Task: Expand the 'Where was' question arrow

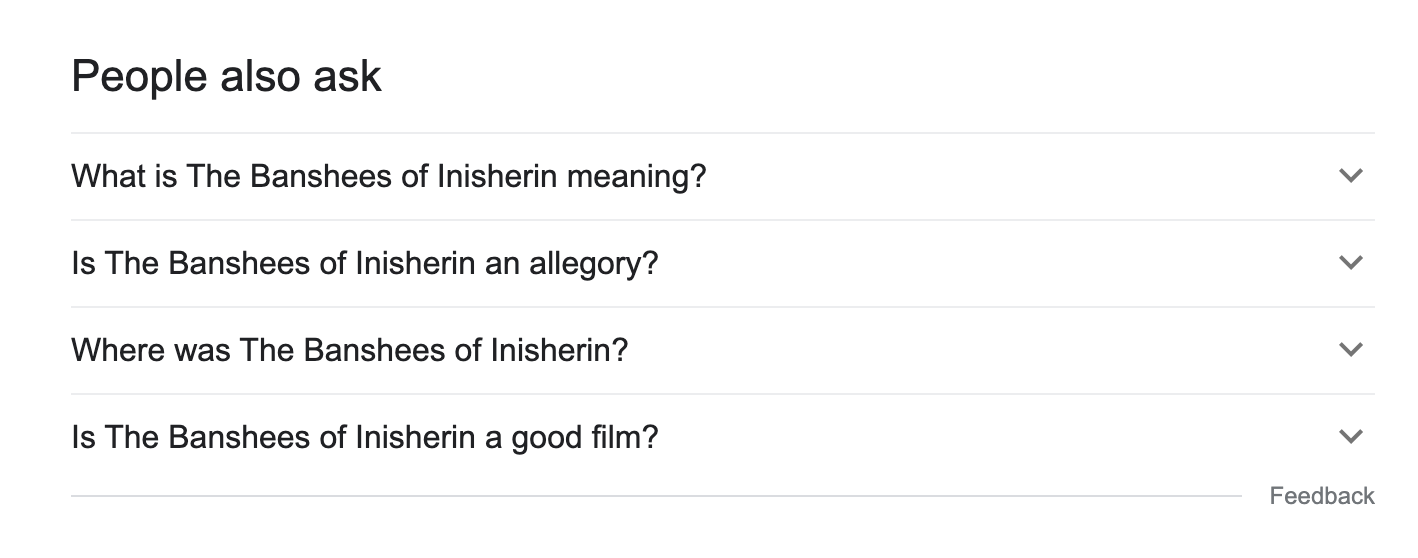Action: 1350,350
